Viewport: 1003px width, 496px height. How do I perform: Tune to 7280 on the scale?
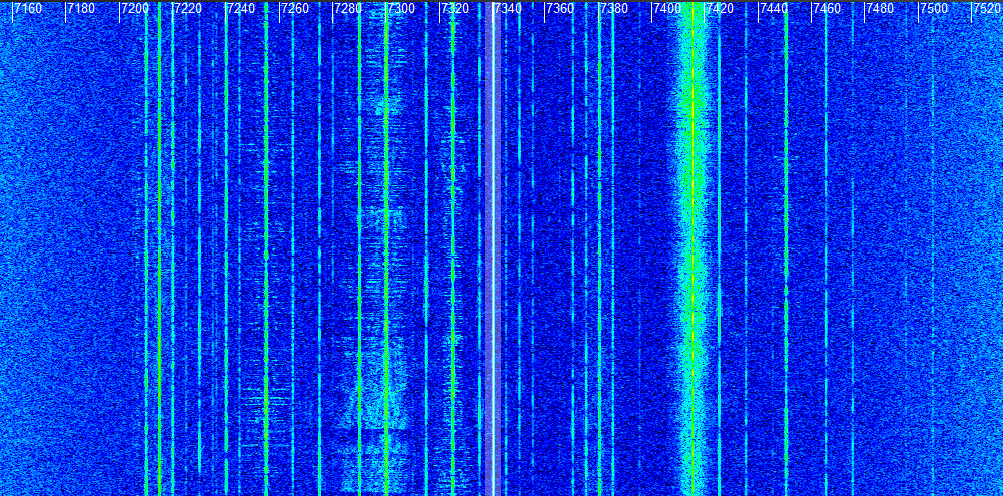click(x=347, y=9)
